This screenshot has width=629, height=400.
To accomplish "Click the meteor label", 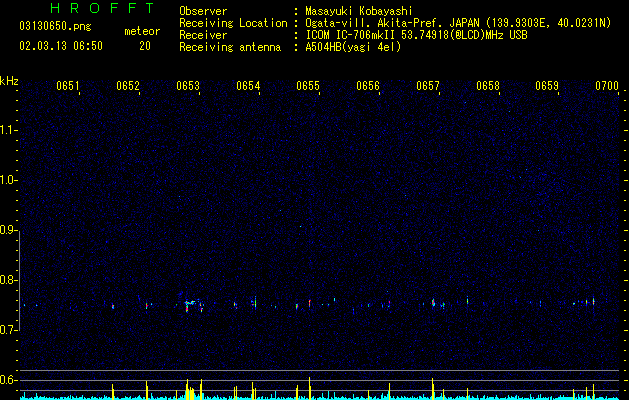I will pos(142,31).
